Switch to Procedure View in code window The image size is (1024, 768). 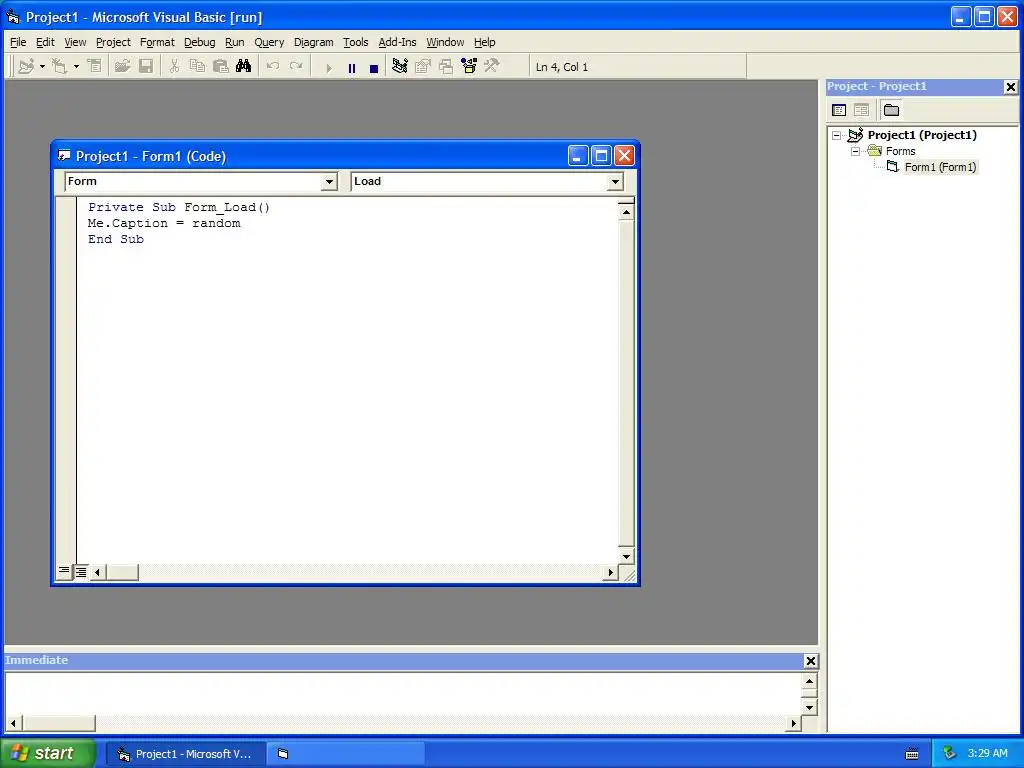(63, 572)
